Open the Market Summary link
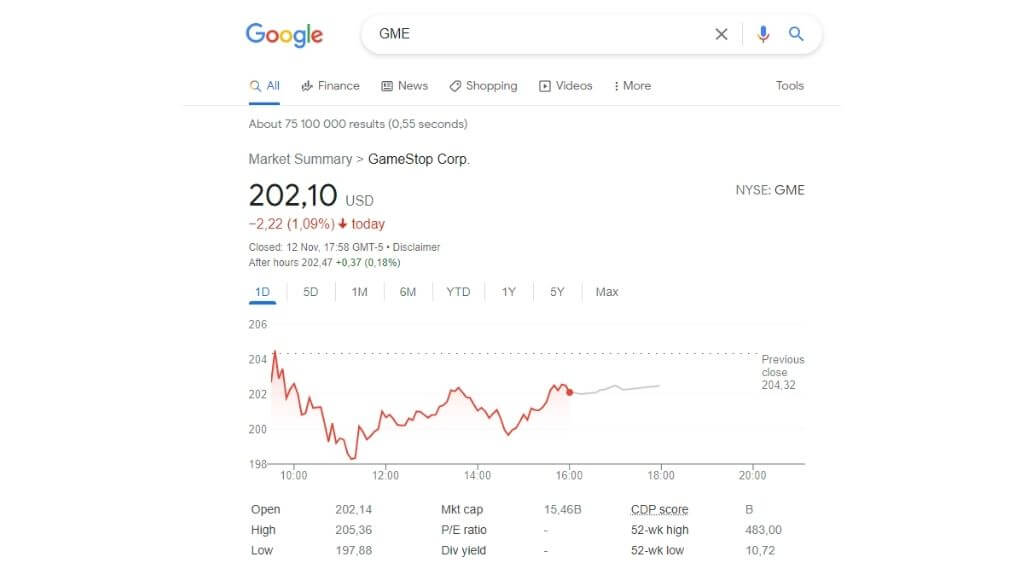The width and height of the screenshot is (1024, 576). [299, 159]
